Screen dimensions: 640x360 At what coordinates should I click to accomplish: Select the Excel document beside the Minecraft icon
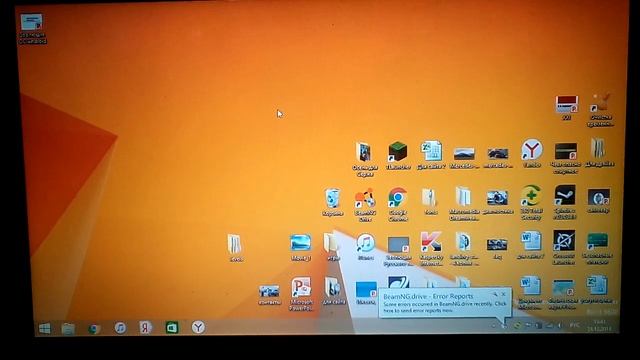point(431,155)
